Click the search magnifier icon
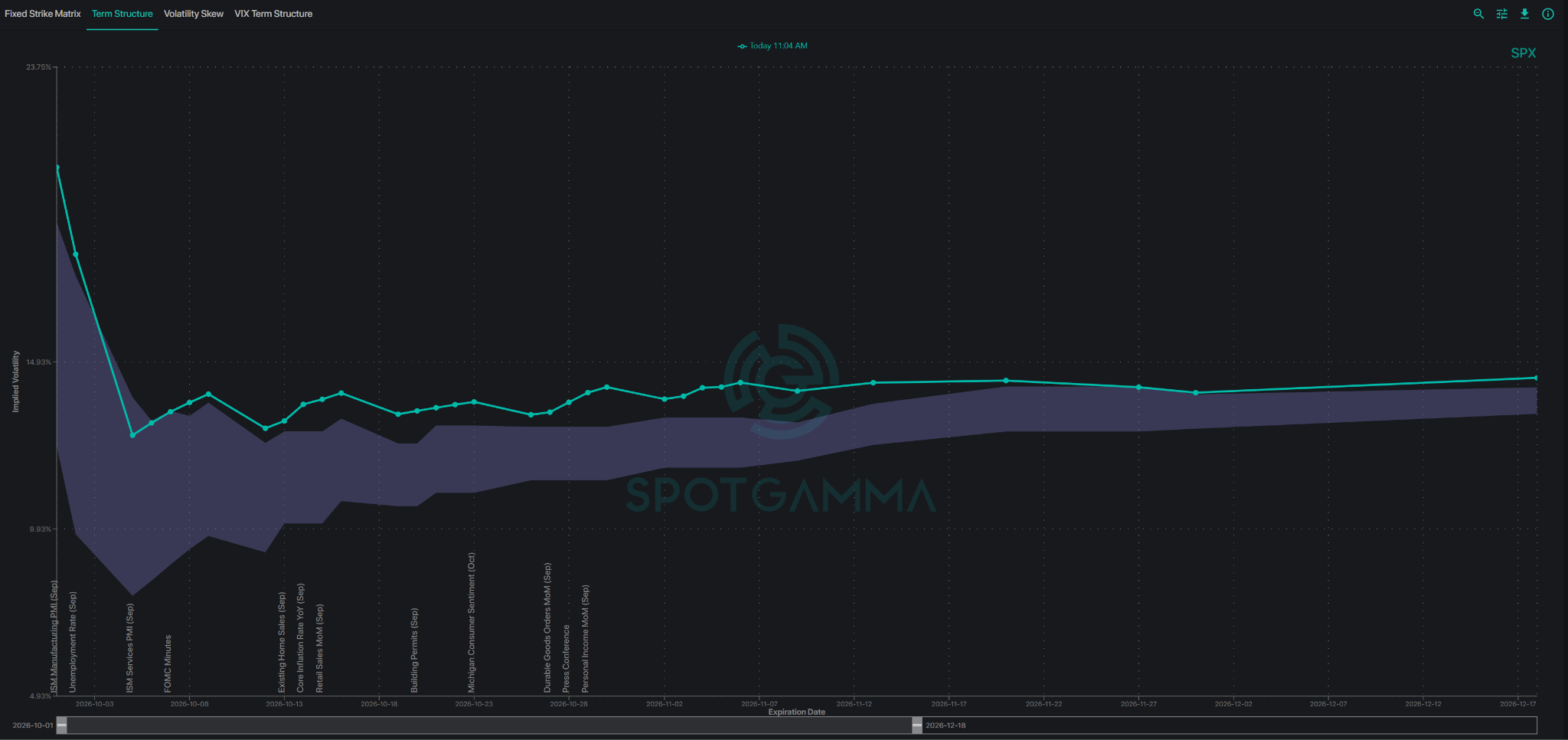The height and width of the screenshot is (740, 1568). point(1478,14)
